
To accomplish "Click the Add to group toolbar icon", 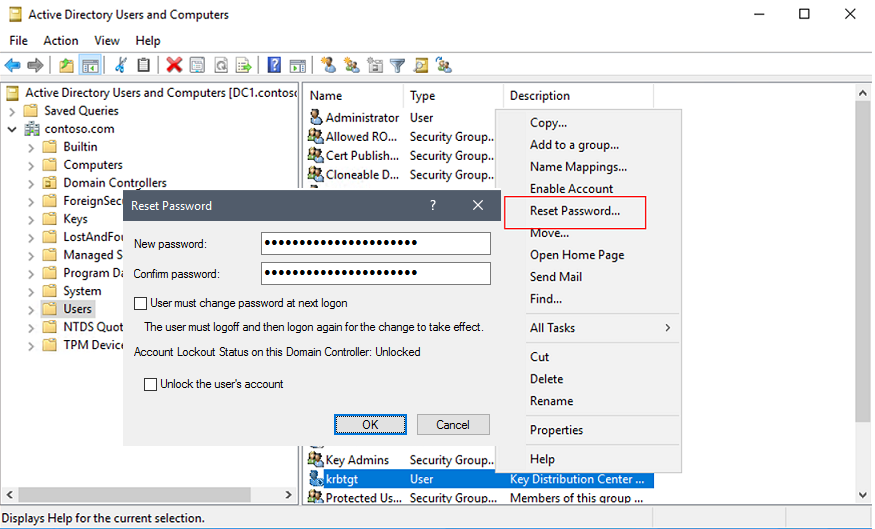I will [444, 66].
